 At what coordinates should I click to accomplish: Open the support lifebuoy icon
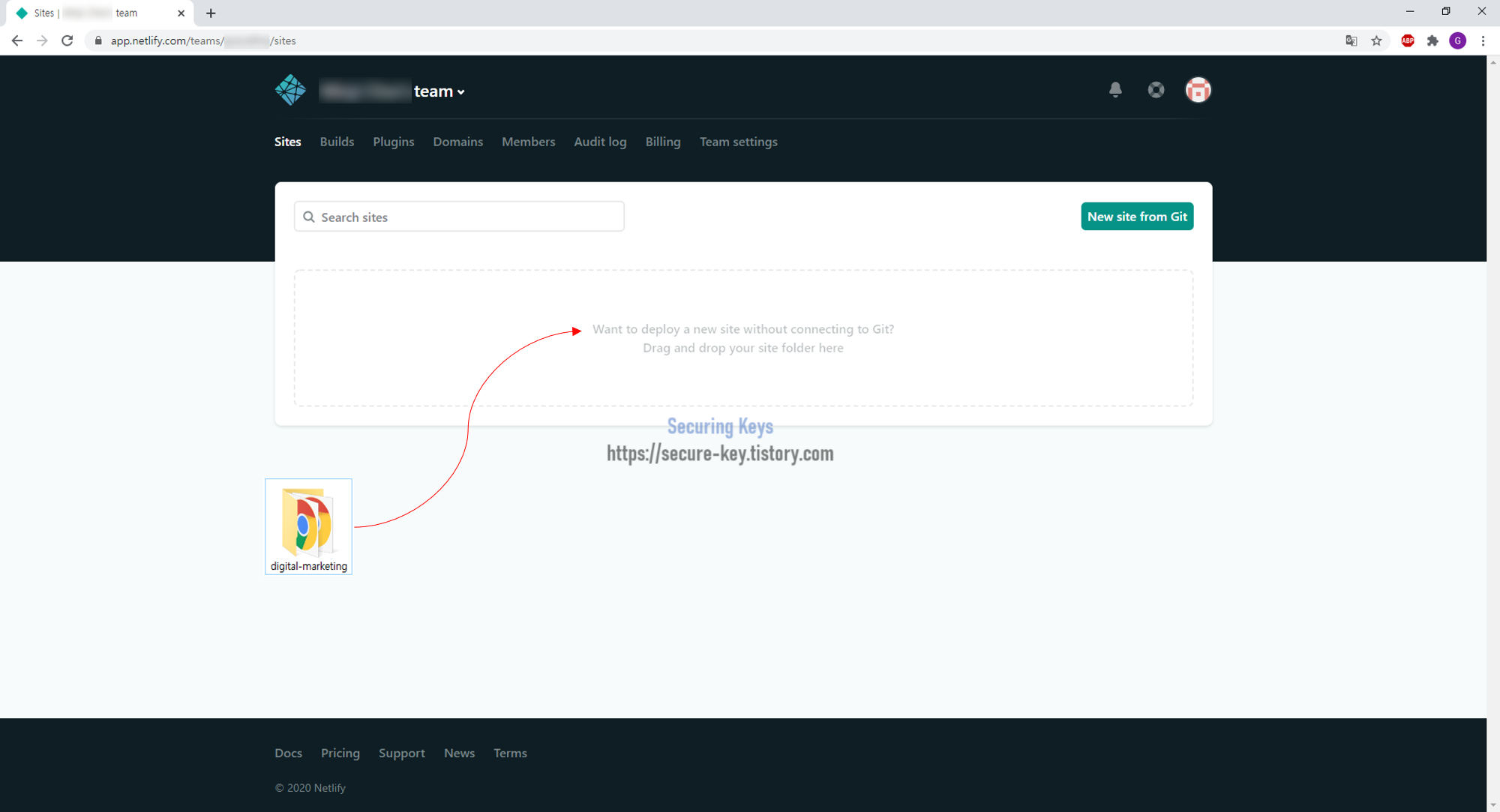(x=1156, y=90)
